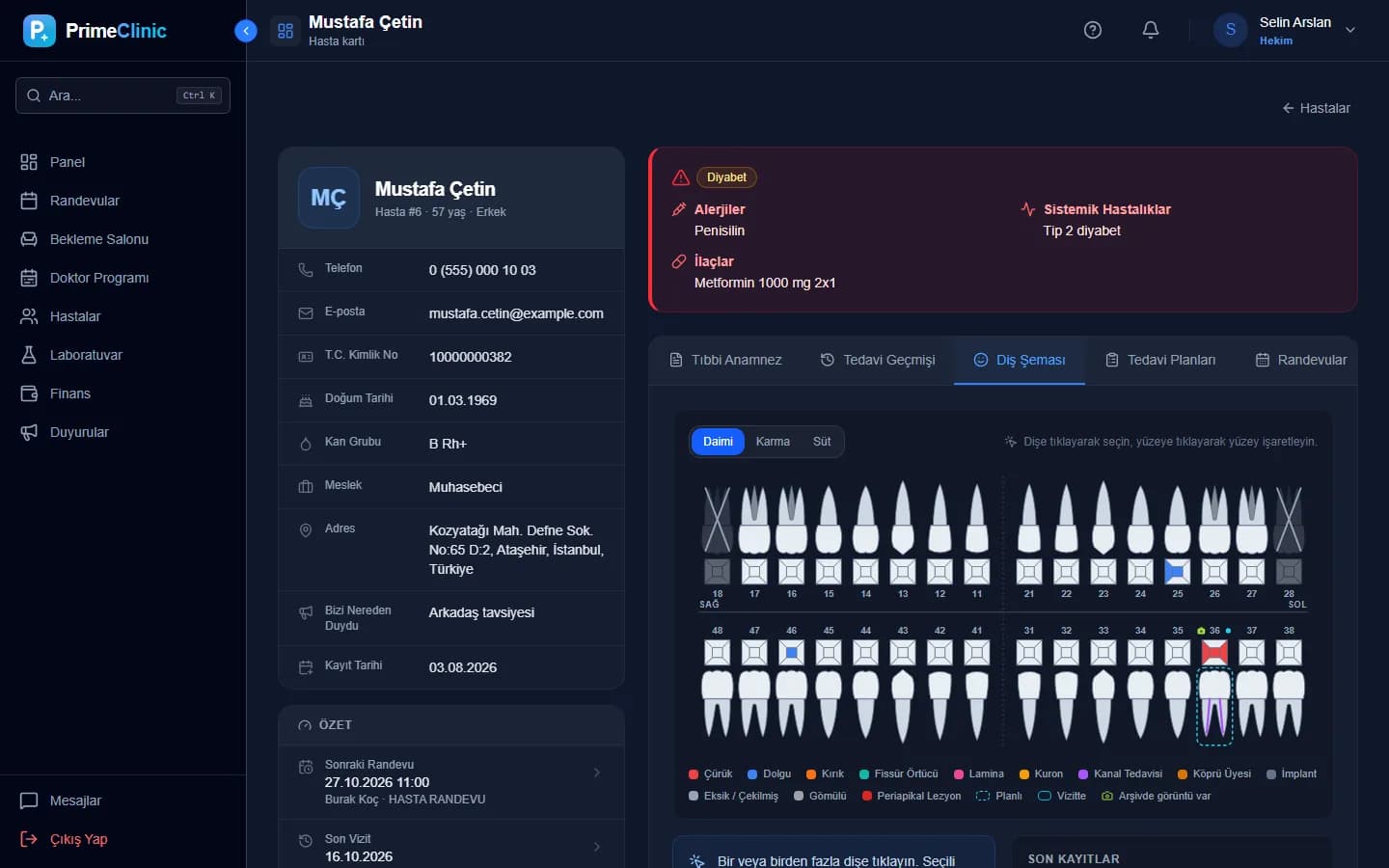Viewport: 1389px width, 868px height.
Task: Go back via Hastalar link
Action: (1316, 108)
